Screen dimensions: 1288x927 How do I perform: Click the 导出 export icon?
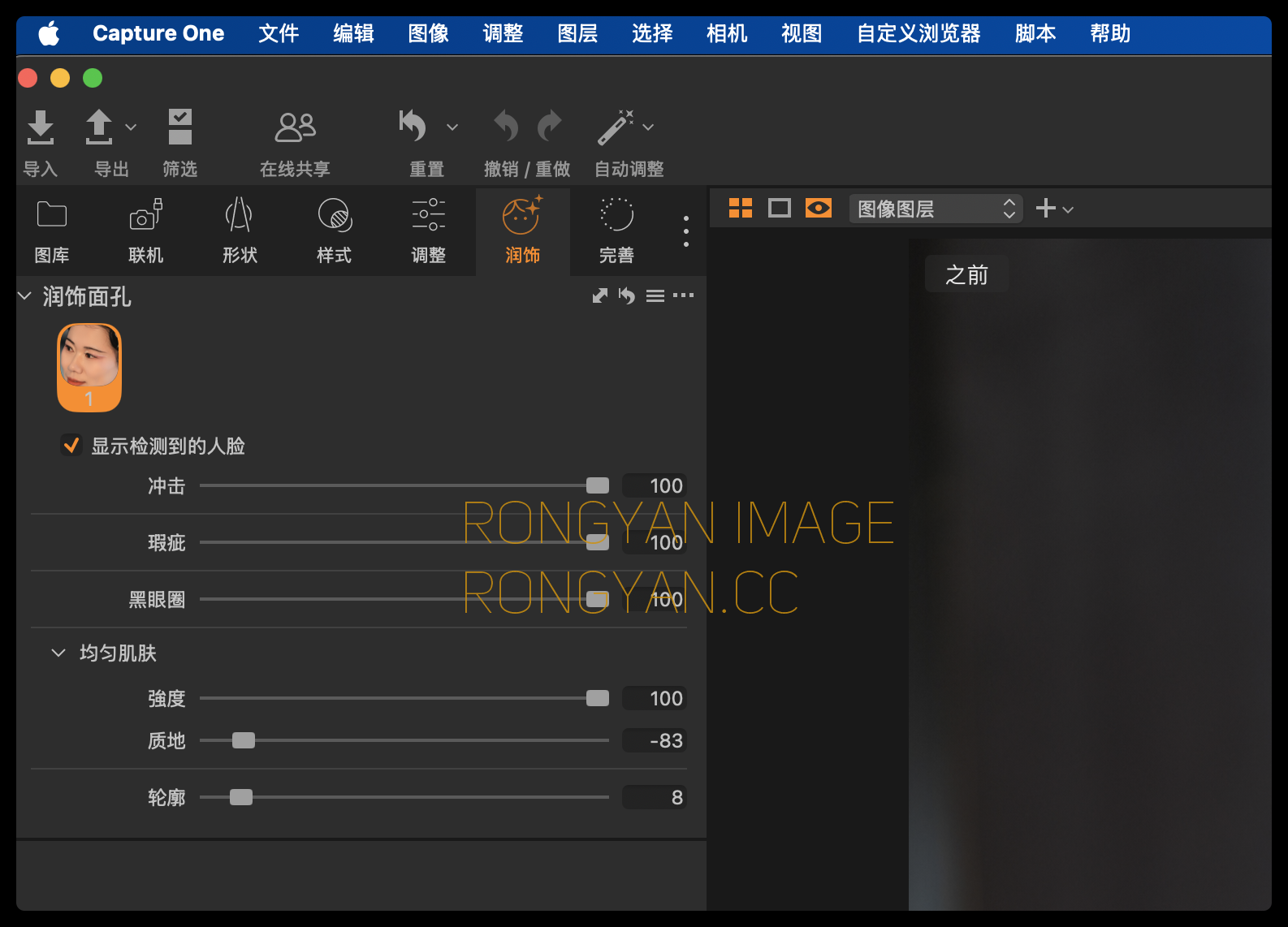click(99, 127)
